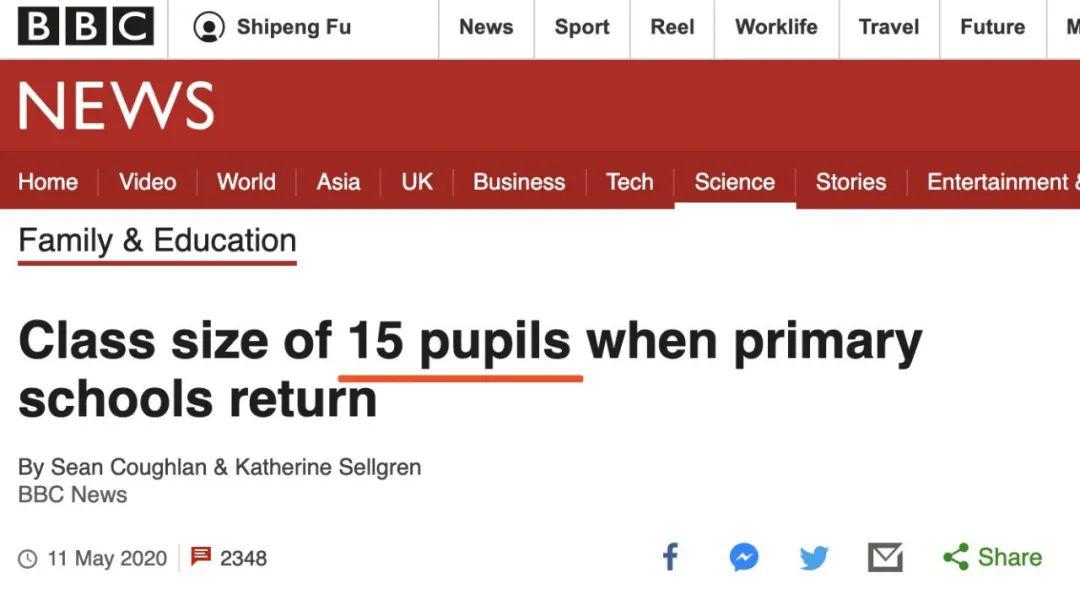1080x589 pixels.
Task: Click the BBC logo
Action: click(86, 27)
